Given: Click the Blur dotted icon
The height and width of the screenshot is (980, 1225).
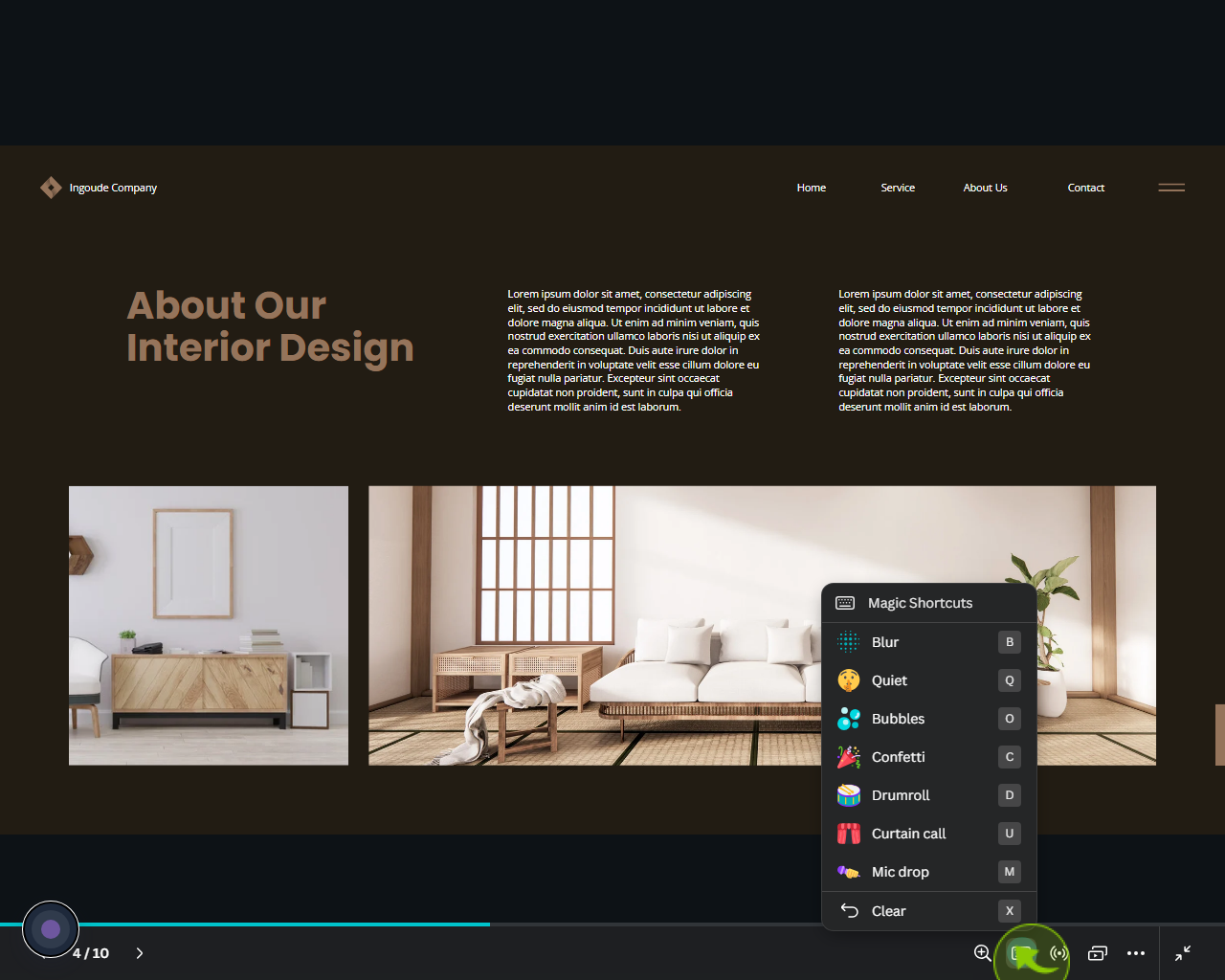Looking at the screenshot, I should pyautogui.click(x=849, y=642).
